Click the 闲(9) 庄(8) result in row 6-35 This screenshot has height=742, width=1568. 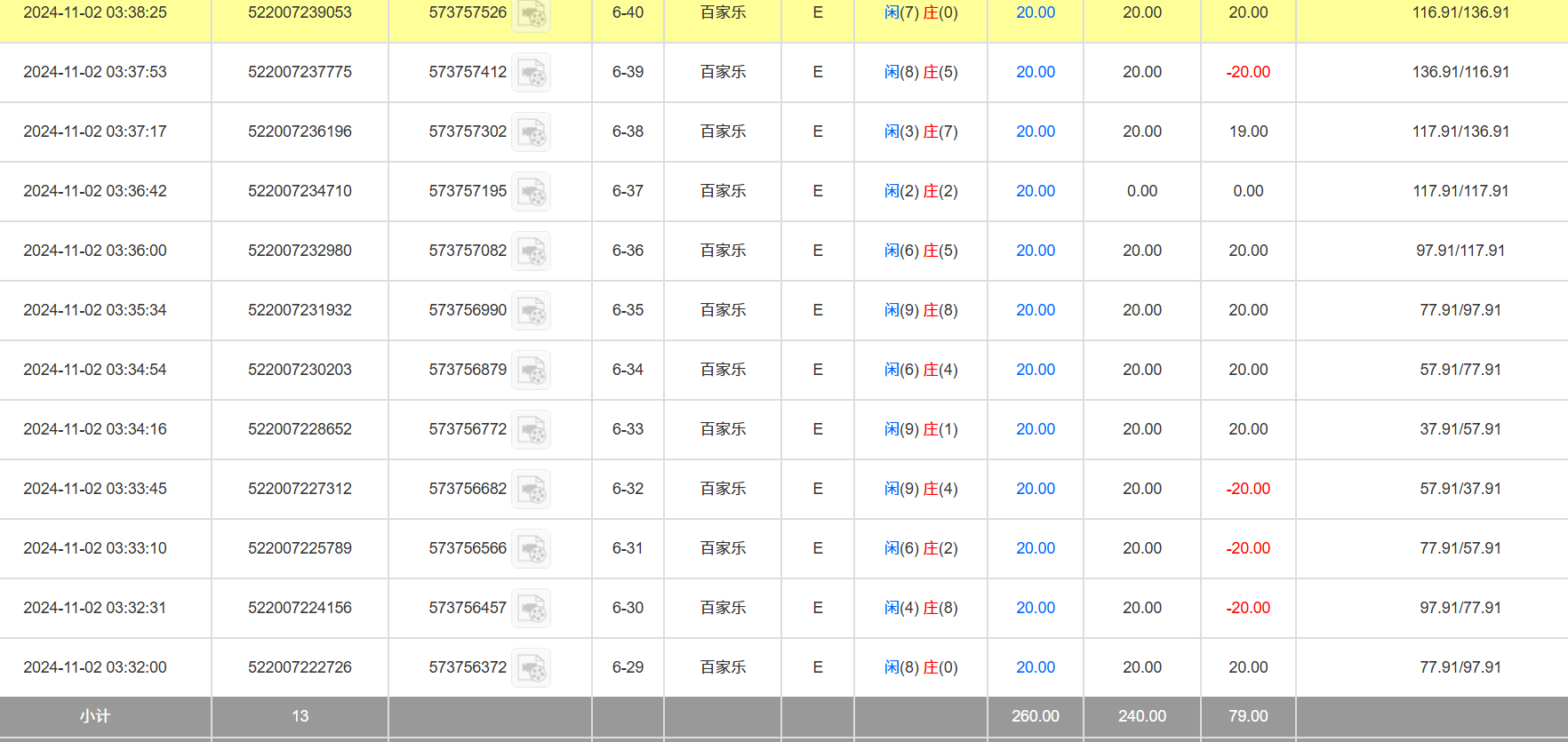coord(921,310)
